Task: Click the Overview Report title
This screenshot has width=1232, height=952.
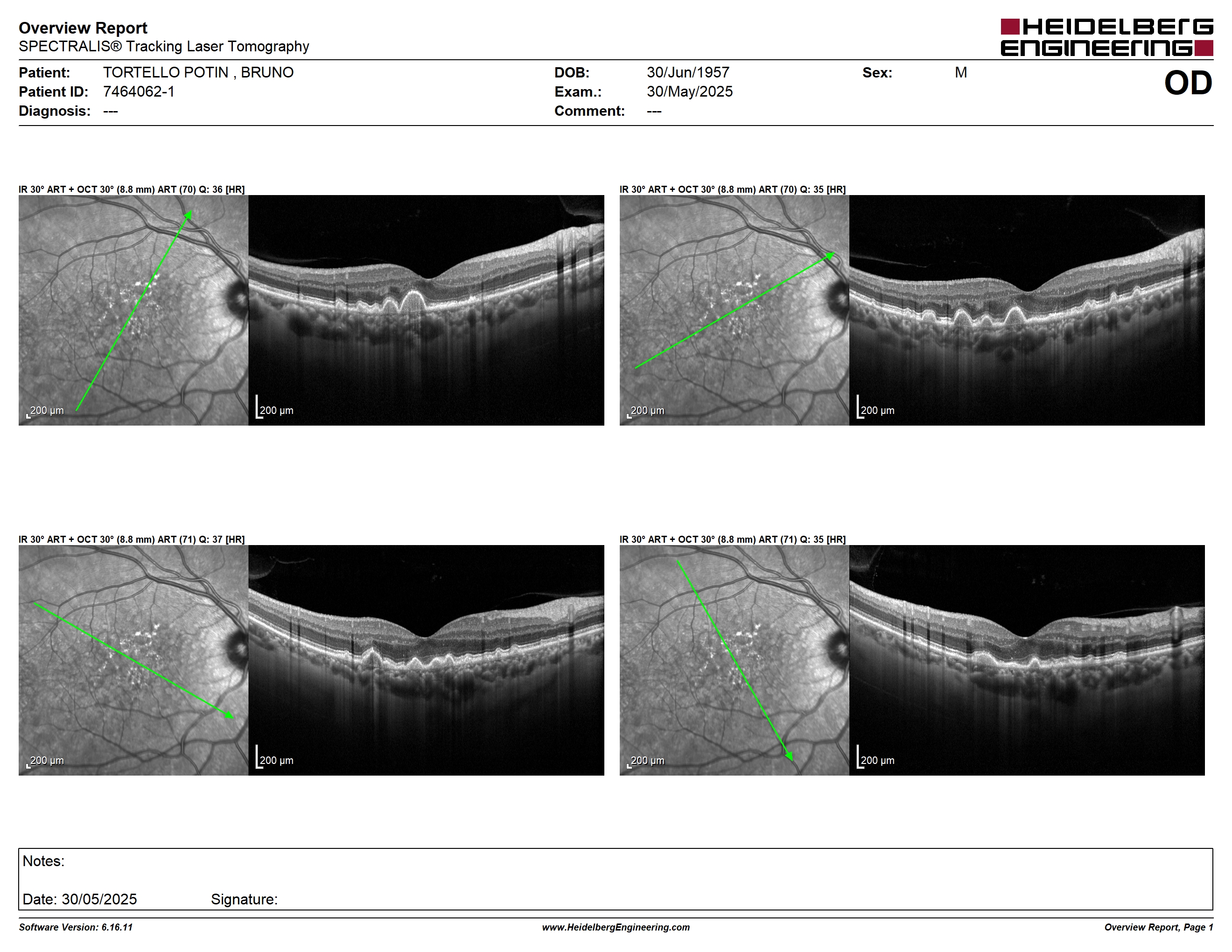Action: coord(83,28)
